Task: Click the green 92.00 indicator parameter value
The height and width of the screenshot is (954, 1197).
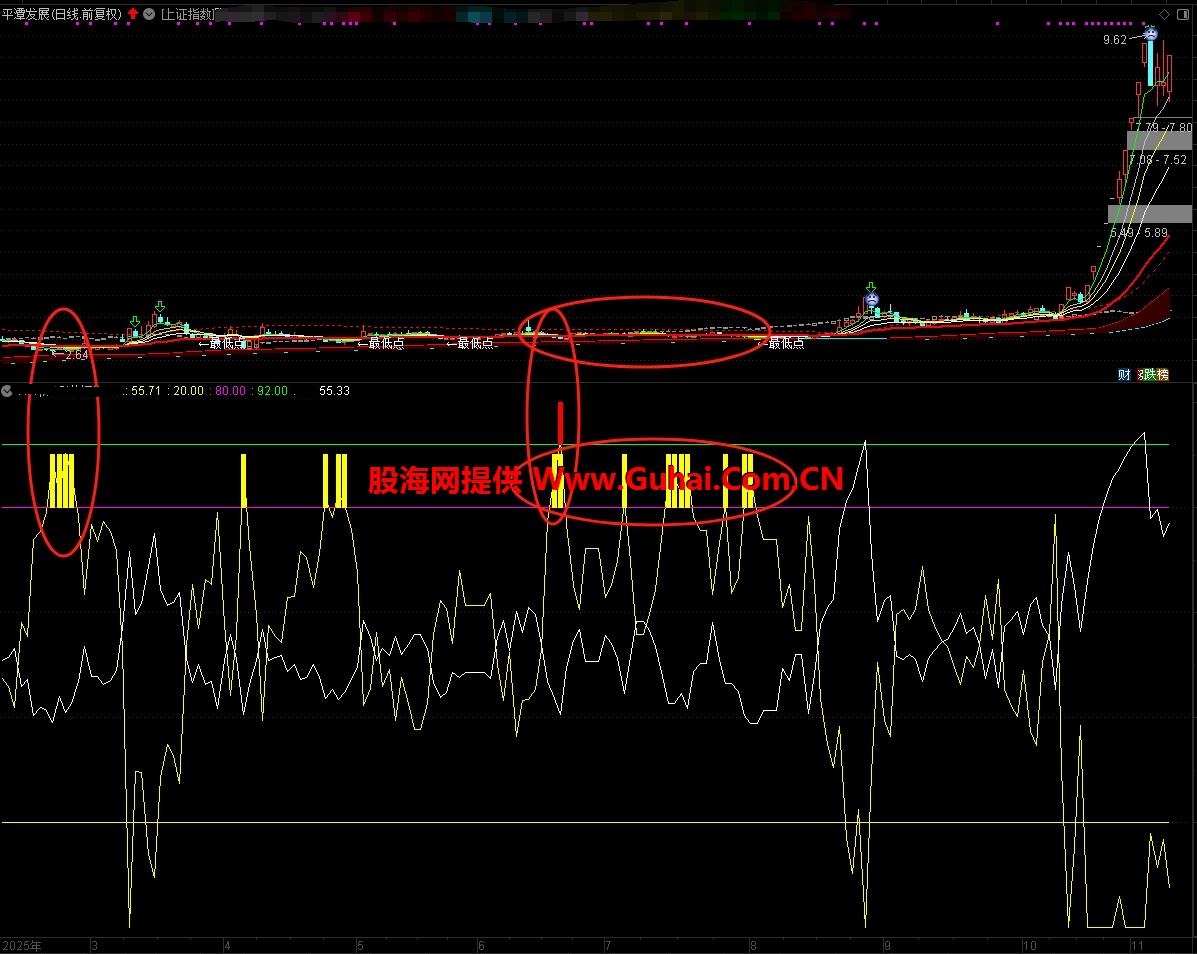Action: point(272,391)
